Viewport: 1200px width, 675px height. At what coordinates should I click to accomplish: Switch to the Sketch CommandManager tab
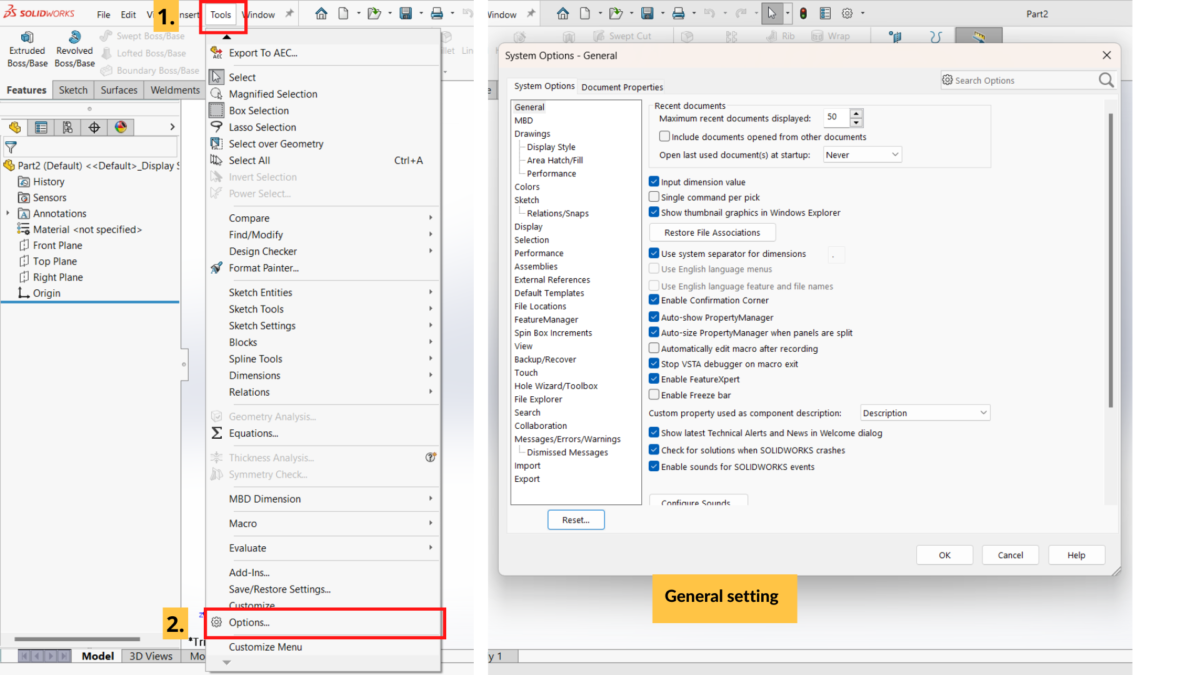[73, 90]
